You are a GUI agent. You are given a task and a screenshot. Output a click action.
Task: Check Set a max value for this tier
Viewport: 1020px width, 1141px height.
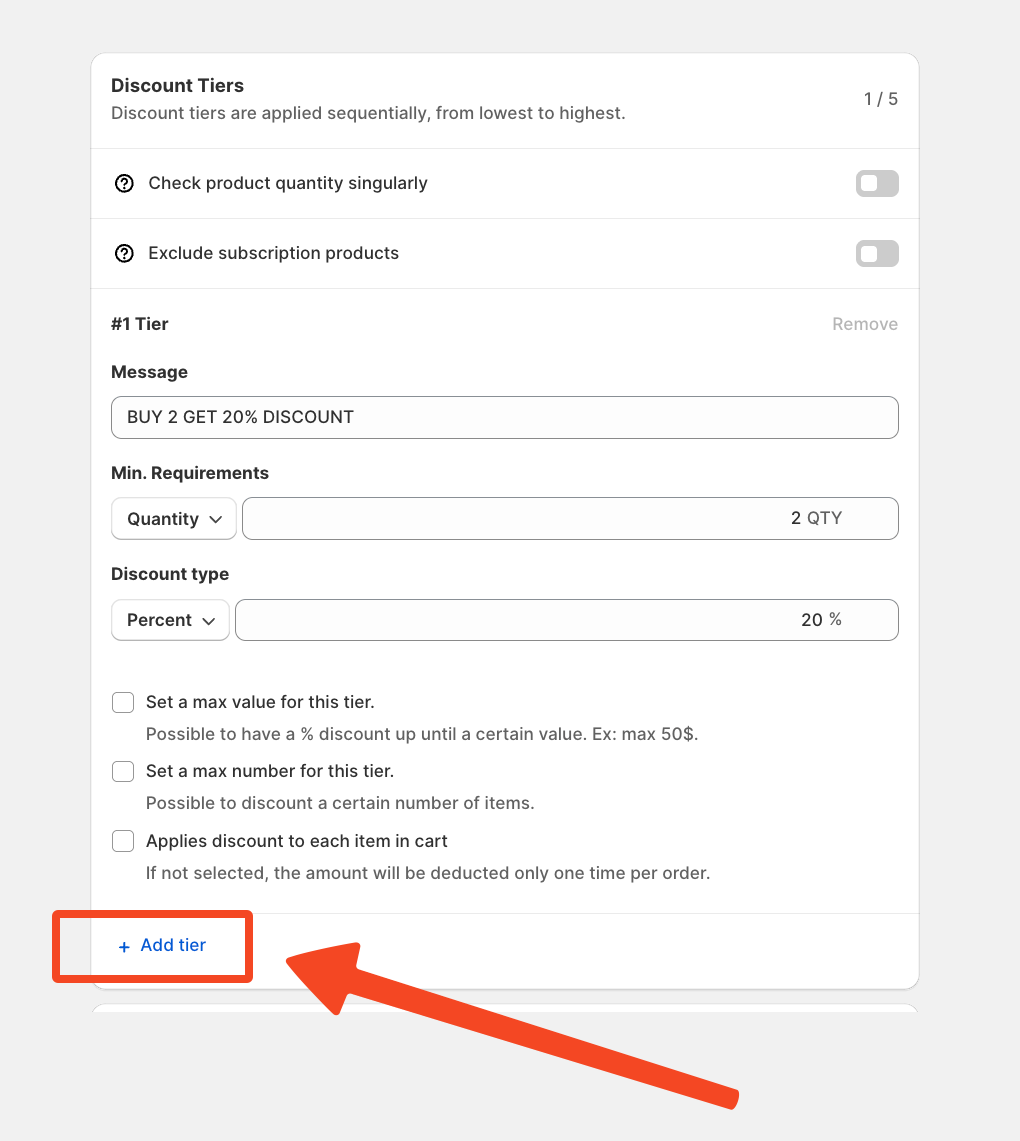[x=123, y=703]
